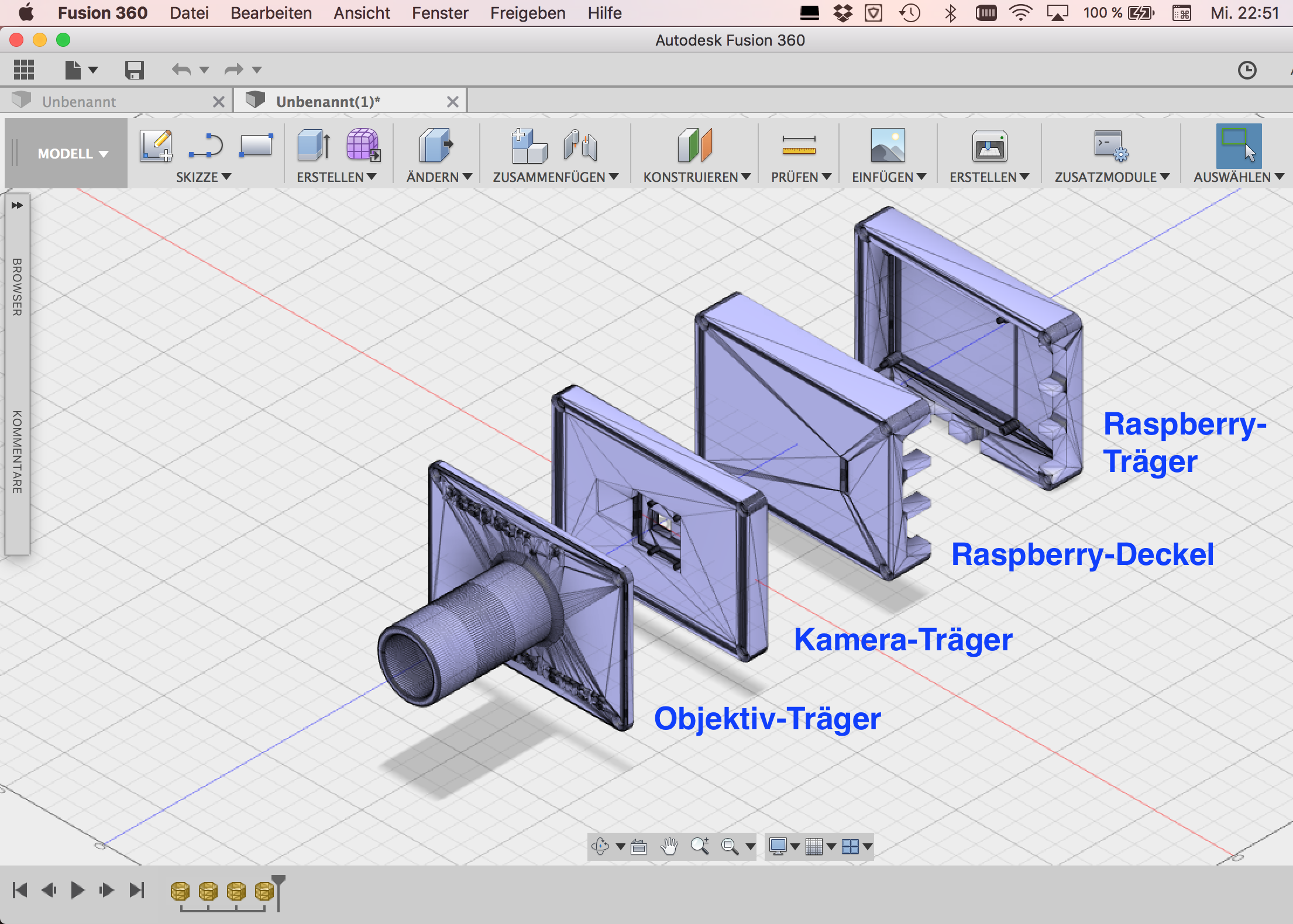Activate the Select tool icon

click(1239, 146)
